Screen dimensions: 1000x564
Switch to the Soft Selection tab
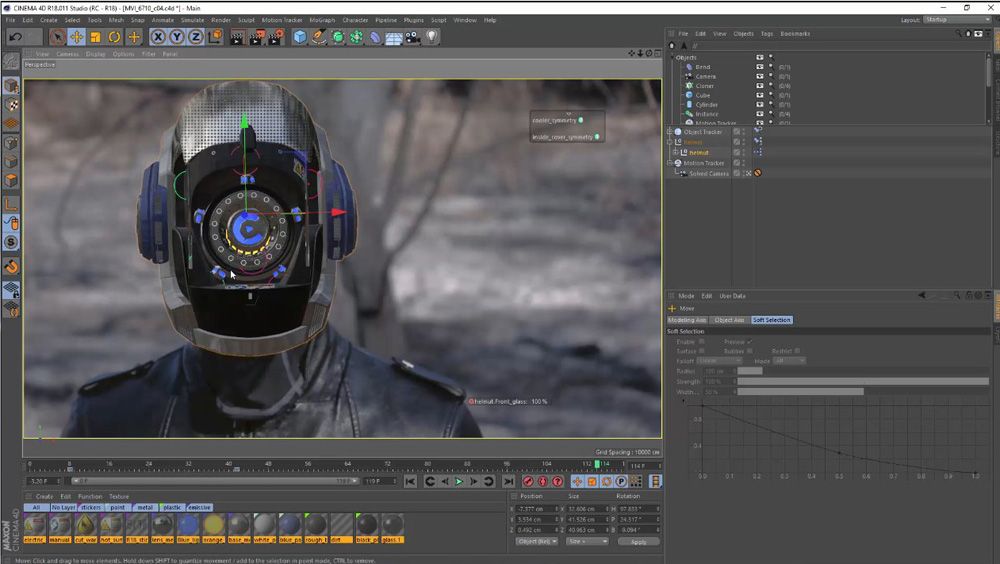[771, 320]
